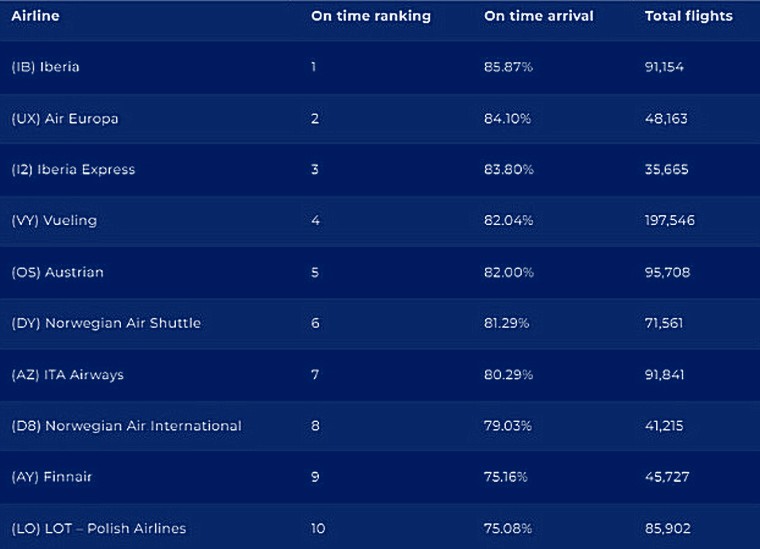Select the (AY) Finnair airline name

(51, 477)
